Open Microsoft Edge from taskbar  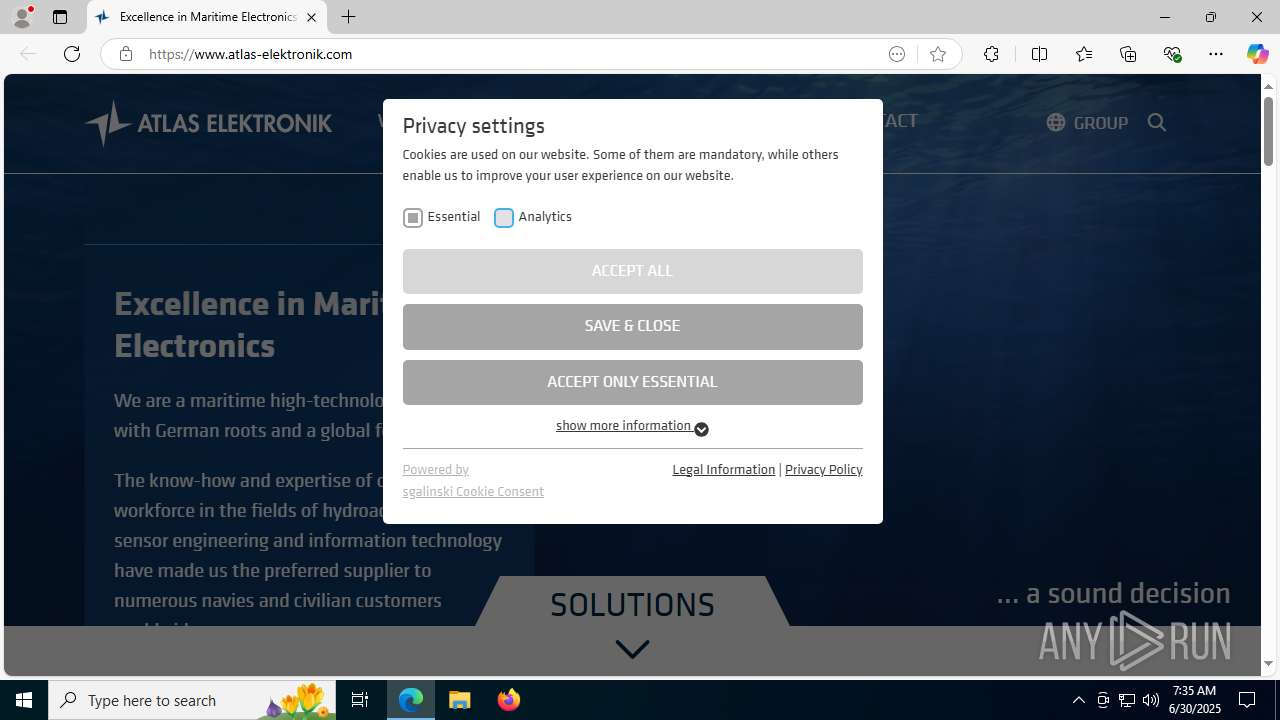pyautogui.click(x=411, y=700)
